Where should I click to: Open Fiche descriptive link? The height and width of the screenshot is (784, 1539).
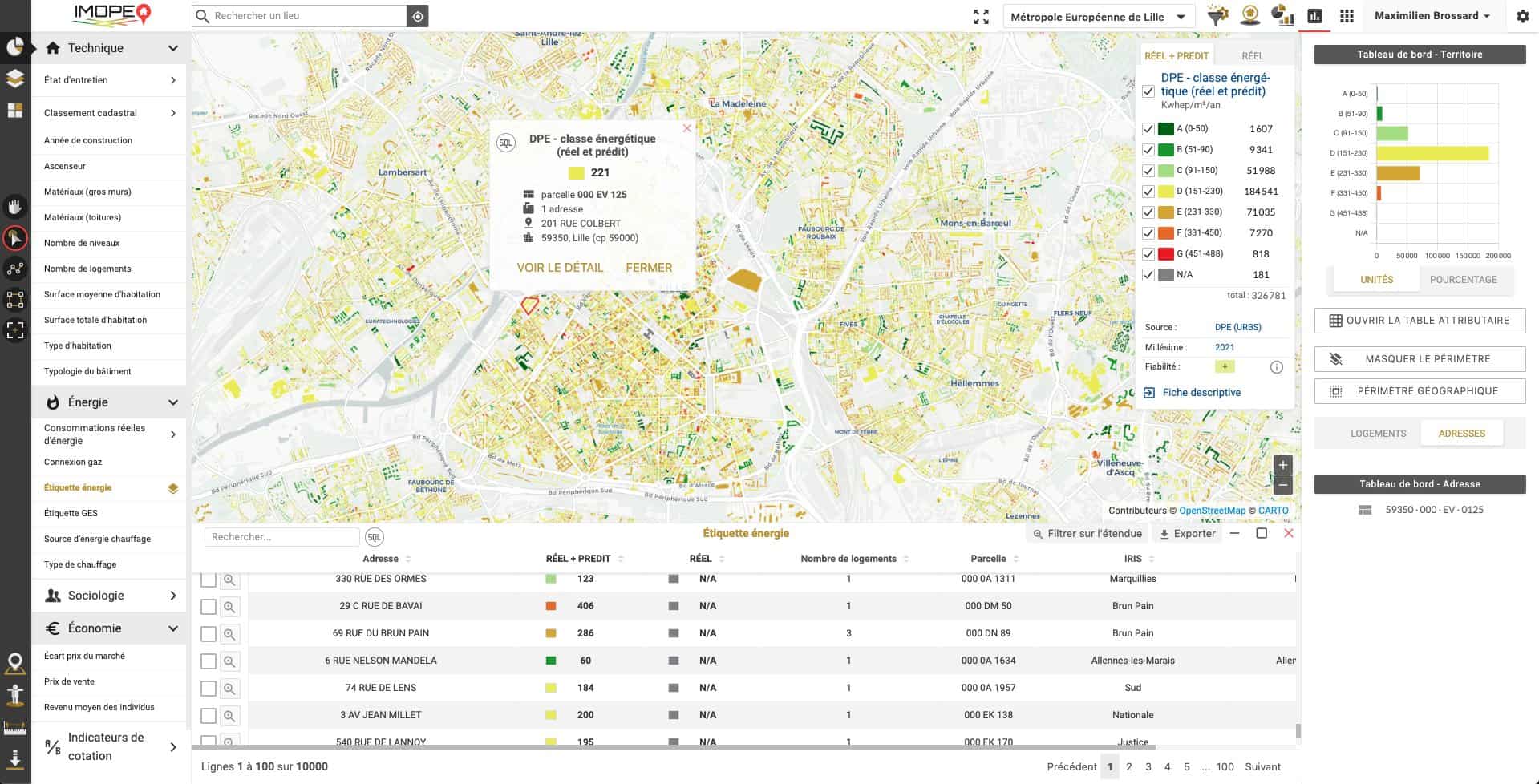1193,393
